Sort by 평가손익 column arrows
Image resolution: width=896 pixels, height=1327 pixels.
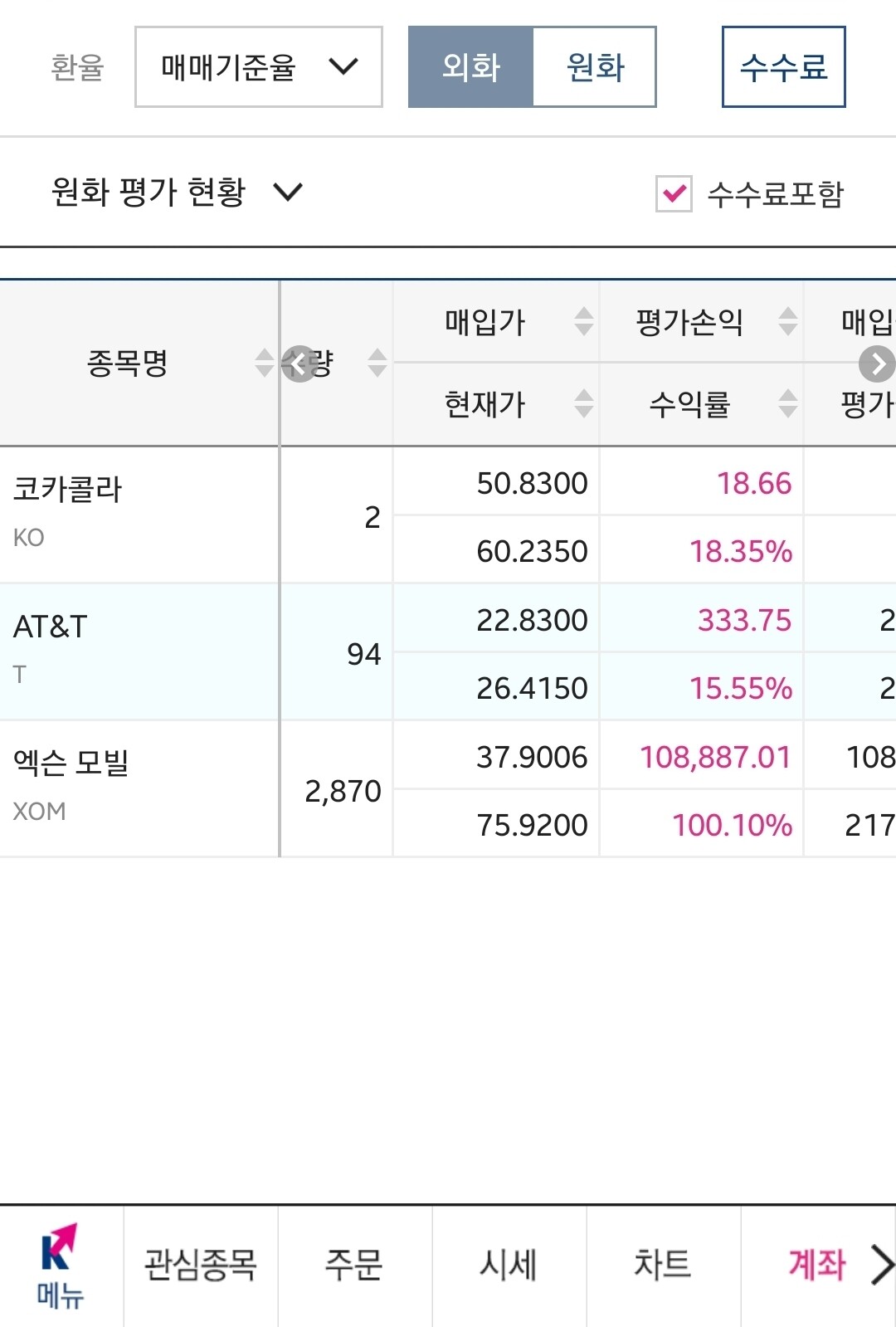[788, 321]
